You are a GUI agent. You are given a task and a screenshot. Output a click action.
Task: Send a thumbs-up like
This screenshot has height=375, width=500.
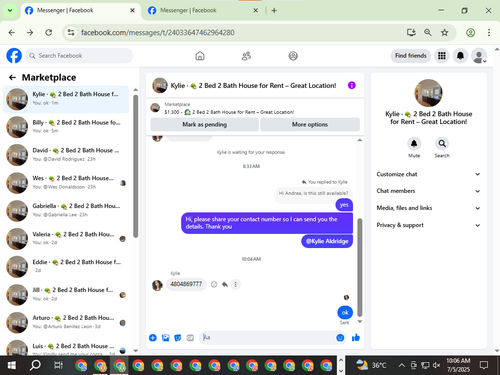point(356,338)
